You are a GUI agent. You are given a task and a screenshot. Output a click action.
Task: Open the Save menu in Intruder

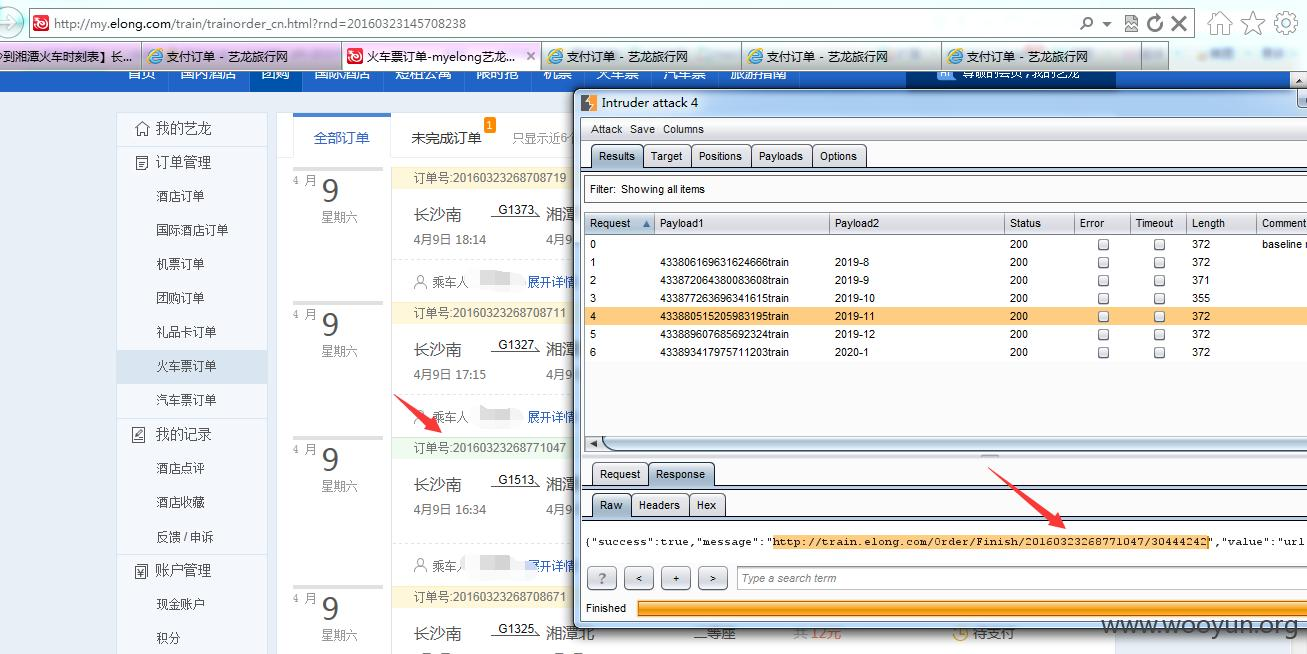tap(642, 129)
